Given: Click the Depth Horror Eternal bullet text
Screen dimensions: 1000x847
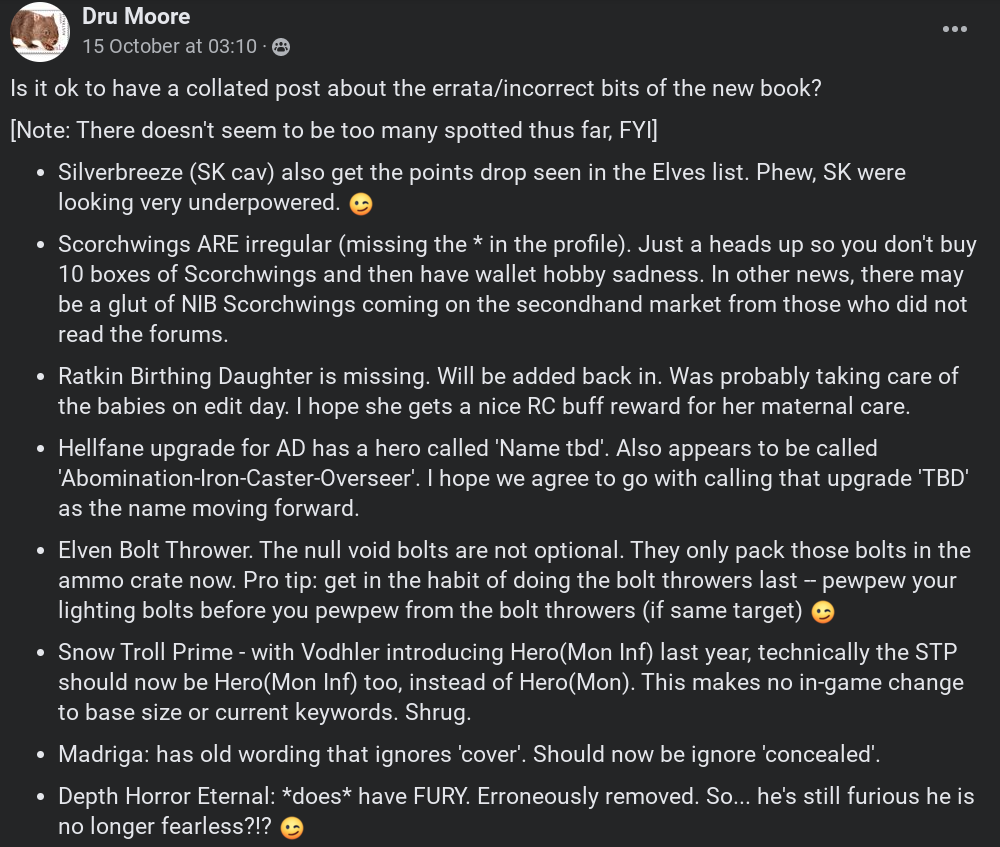Looking at the screenshot, I should point(516,811).
